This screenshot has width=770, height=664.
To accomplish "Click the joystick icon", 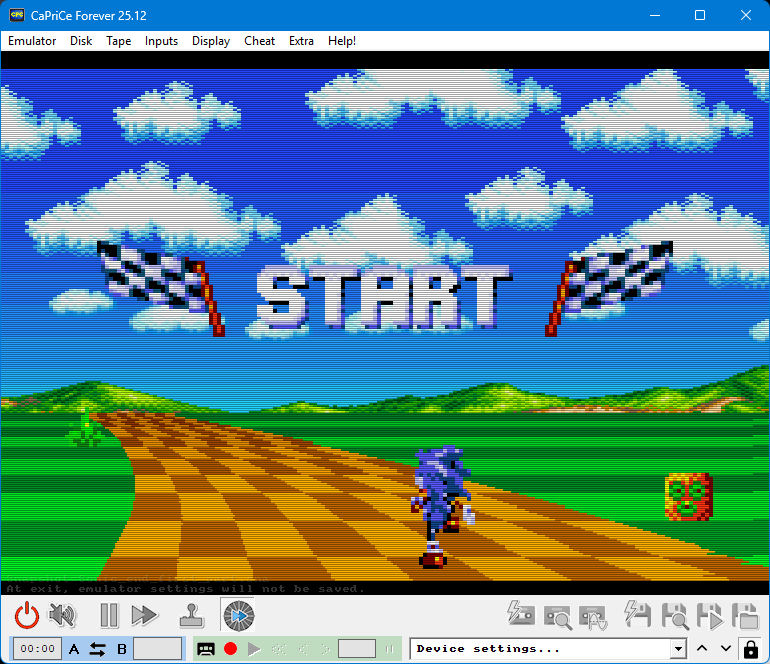I will 191,615.
